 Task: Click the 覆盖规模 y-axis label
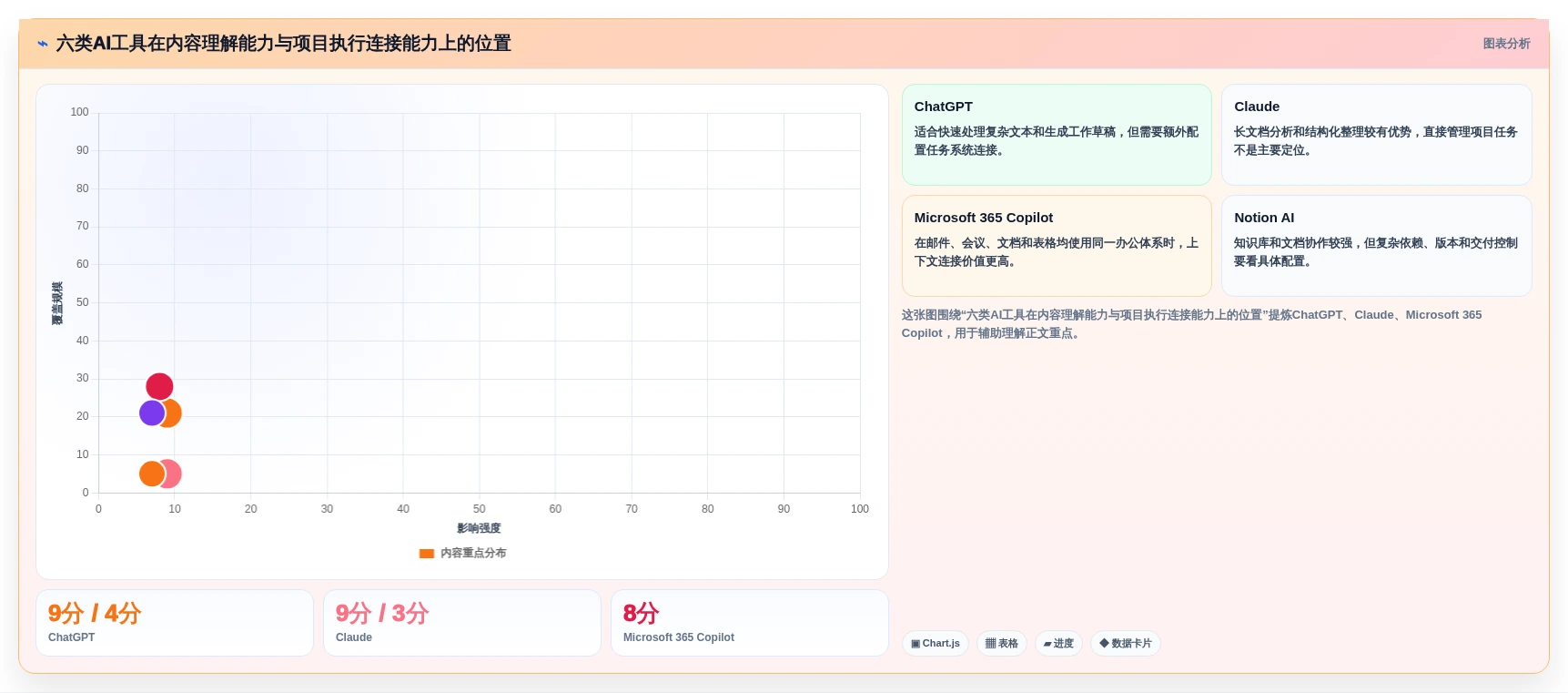pos(57,303)
